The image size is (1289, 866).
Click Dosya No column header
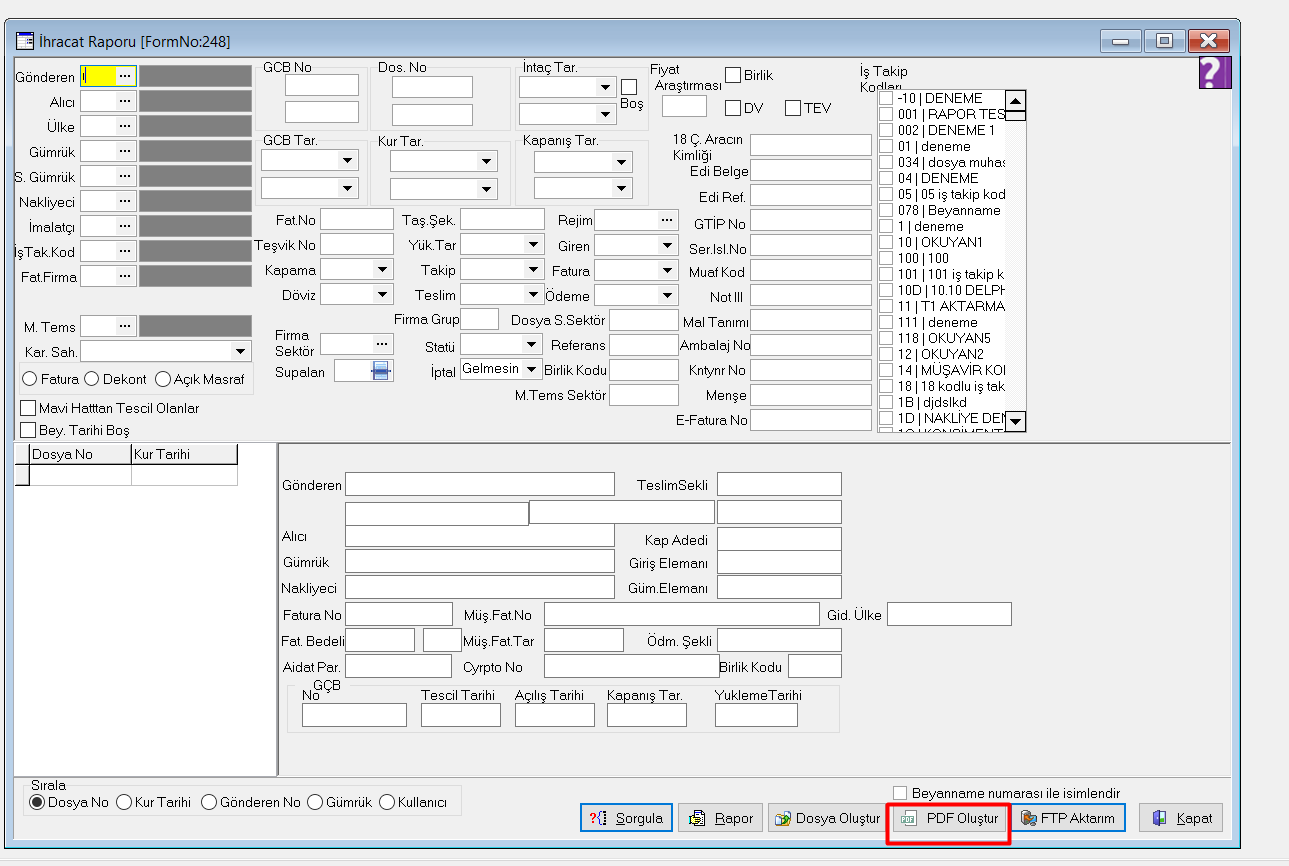(x=80, y=454)
